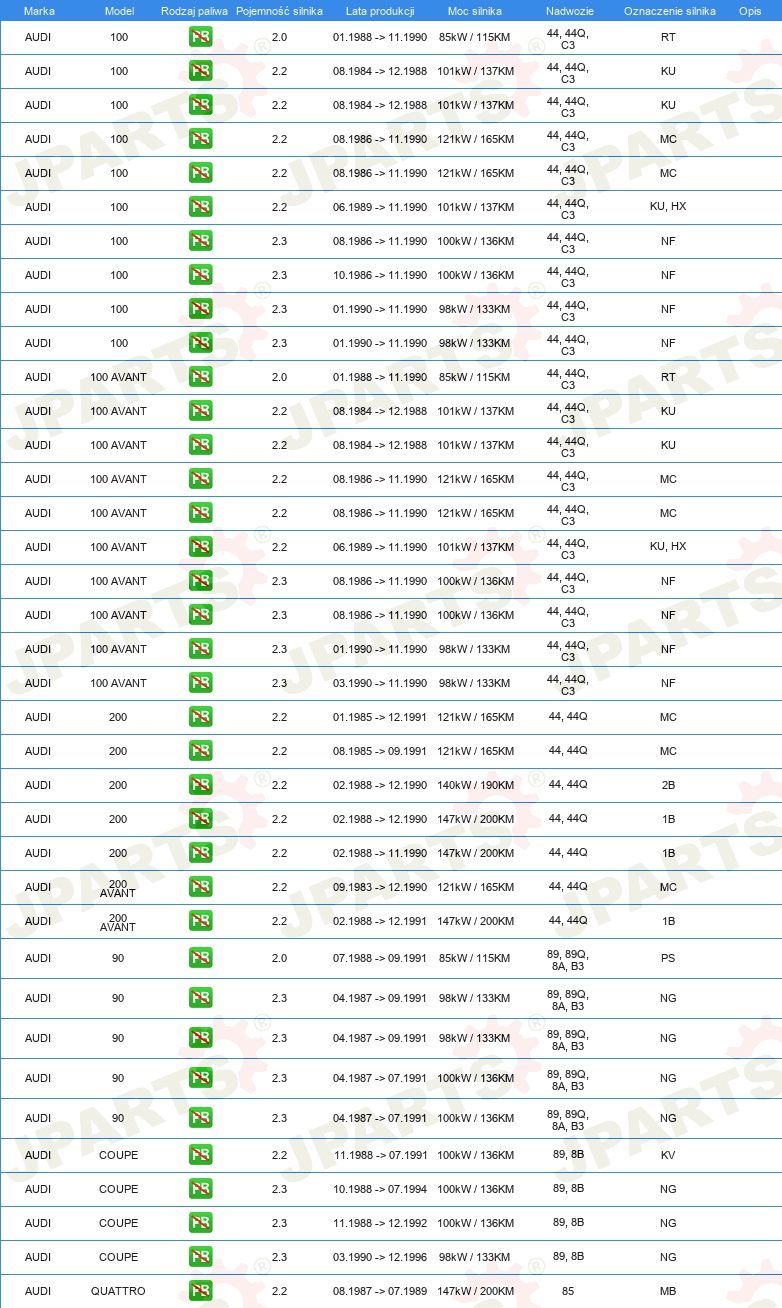
Task: Click the 90 model cell in the PS row
Action: (x=118, y=958)
